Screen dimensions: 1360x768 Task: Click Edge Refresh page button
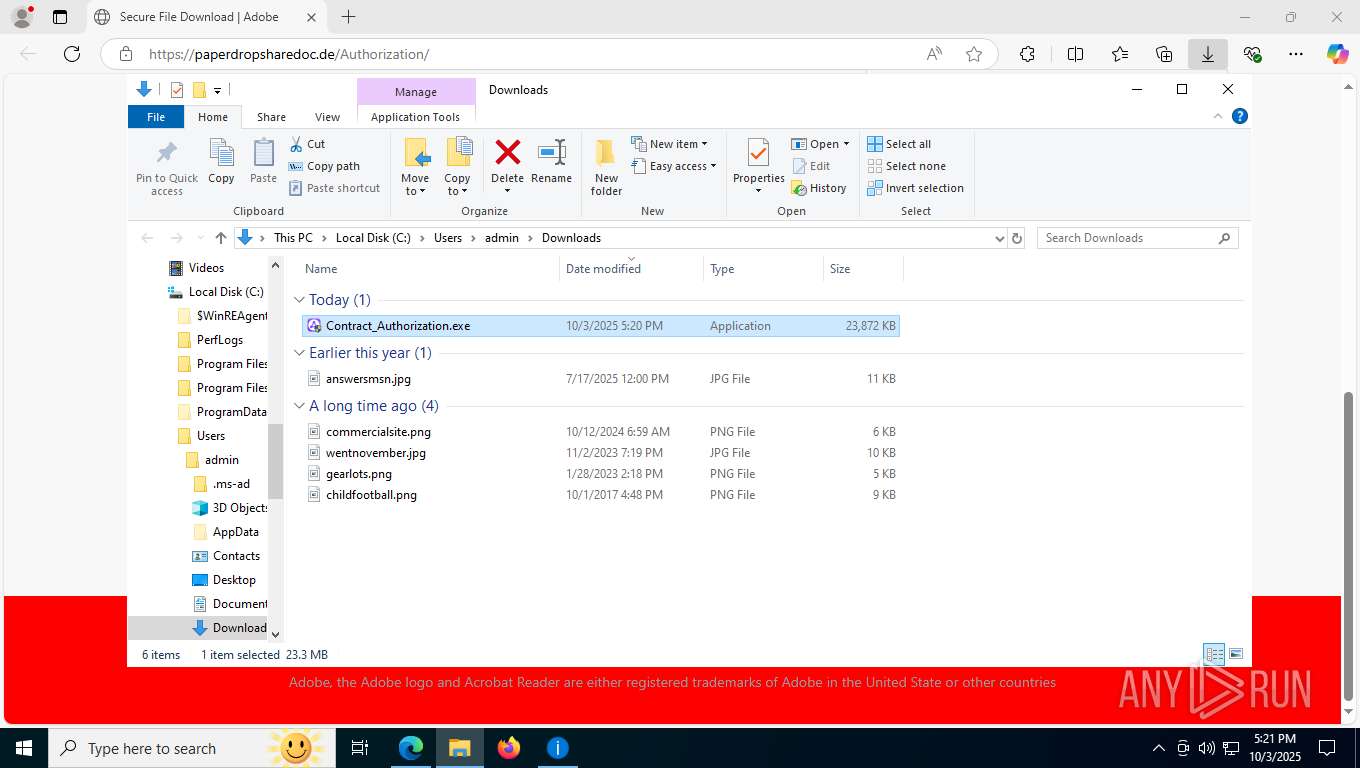pyautogui.click(x=71, y=54)
